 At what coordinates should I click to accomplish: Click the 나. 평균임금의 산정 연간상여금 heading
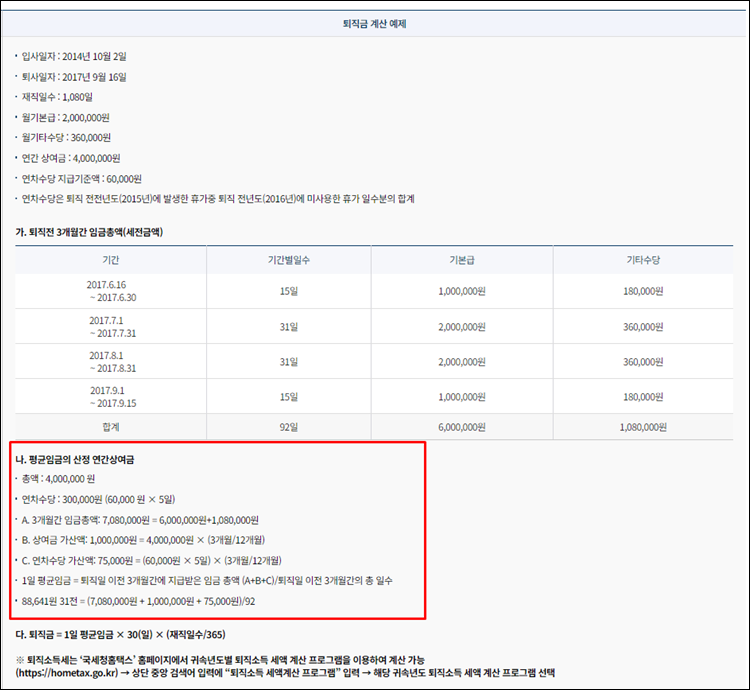point(75,460)
